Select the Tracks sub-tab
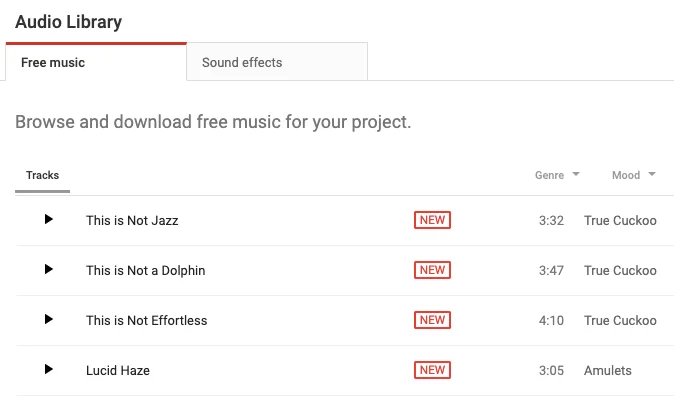 [x=43, y=175]
